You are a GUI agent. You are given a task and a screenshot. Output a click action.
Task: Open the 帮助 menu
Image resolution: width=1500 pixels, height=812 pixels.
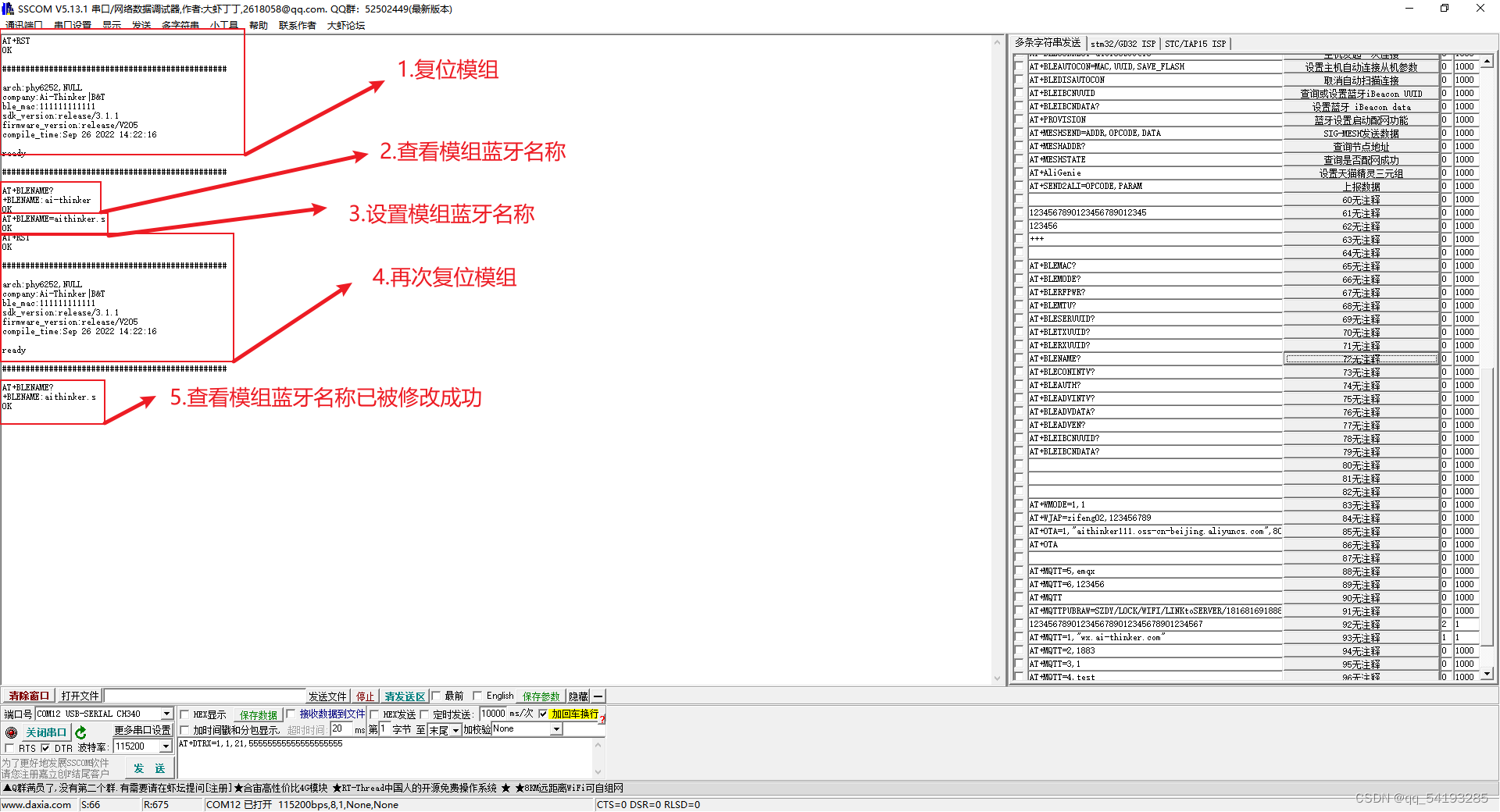pyautogui.click(x=259, y=25)
